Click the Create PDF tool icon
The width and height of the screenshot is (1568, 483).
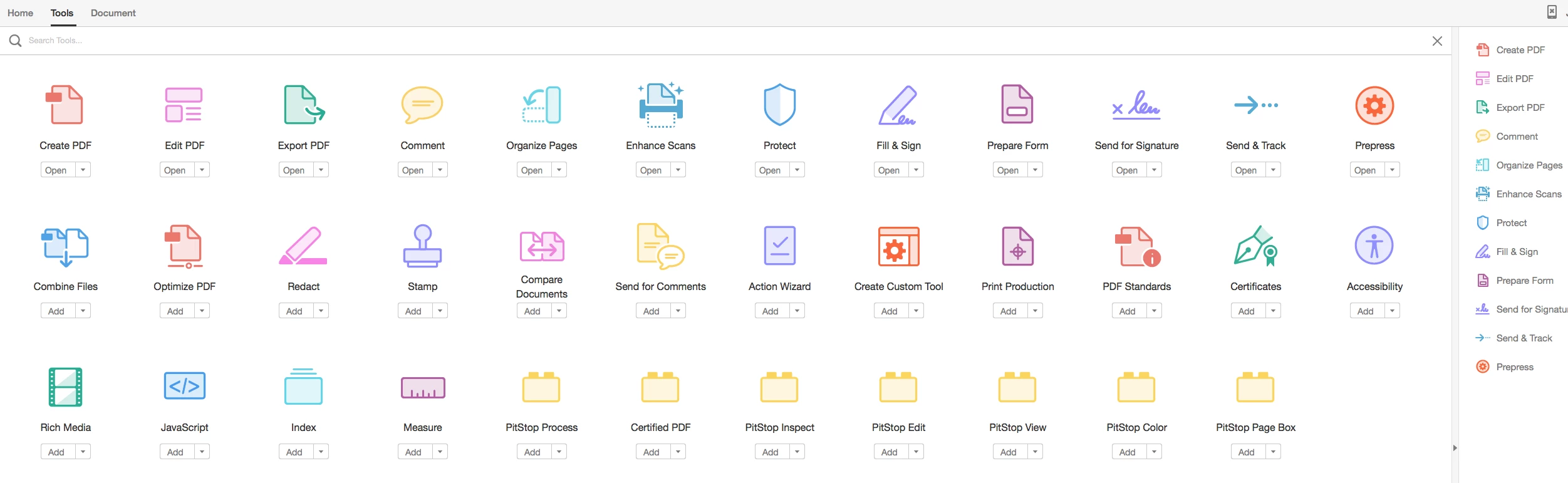pos(65,105)
